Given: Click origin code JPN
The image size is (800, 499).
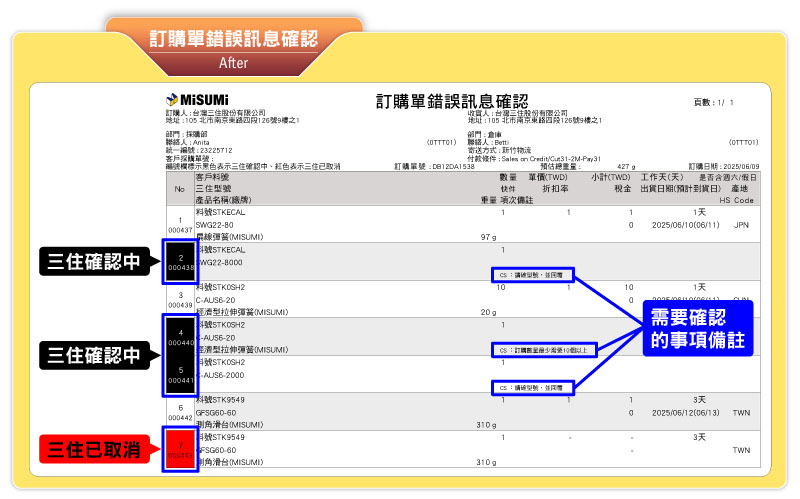Looking at the screenshot, I should click(741, 225).
